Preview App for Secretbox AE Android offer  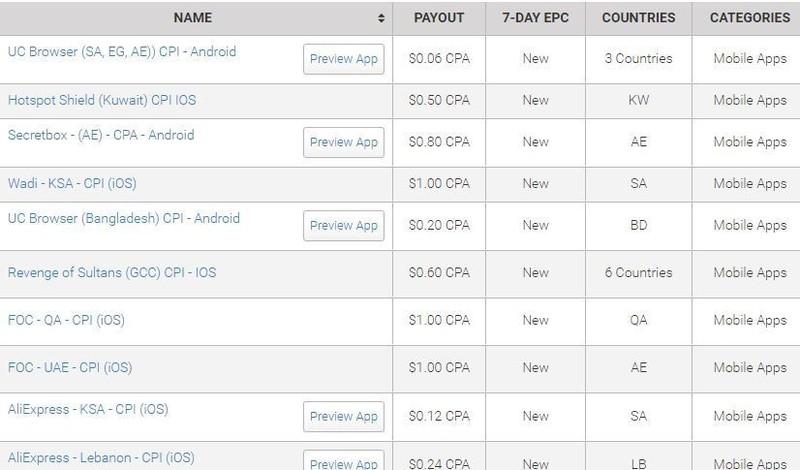344,142
